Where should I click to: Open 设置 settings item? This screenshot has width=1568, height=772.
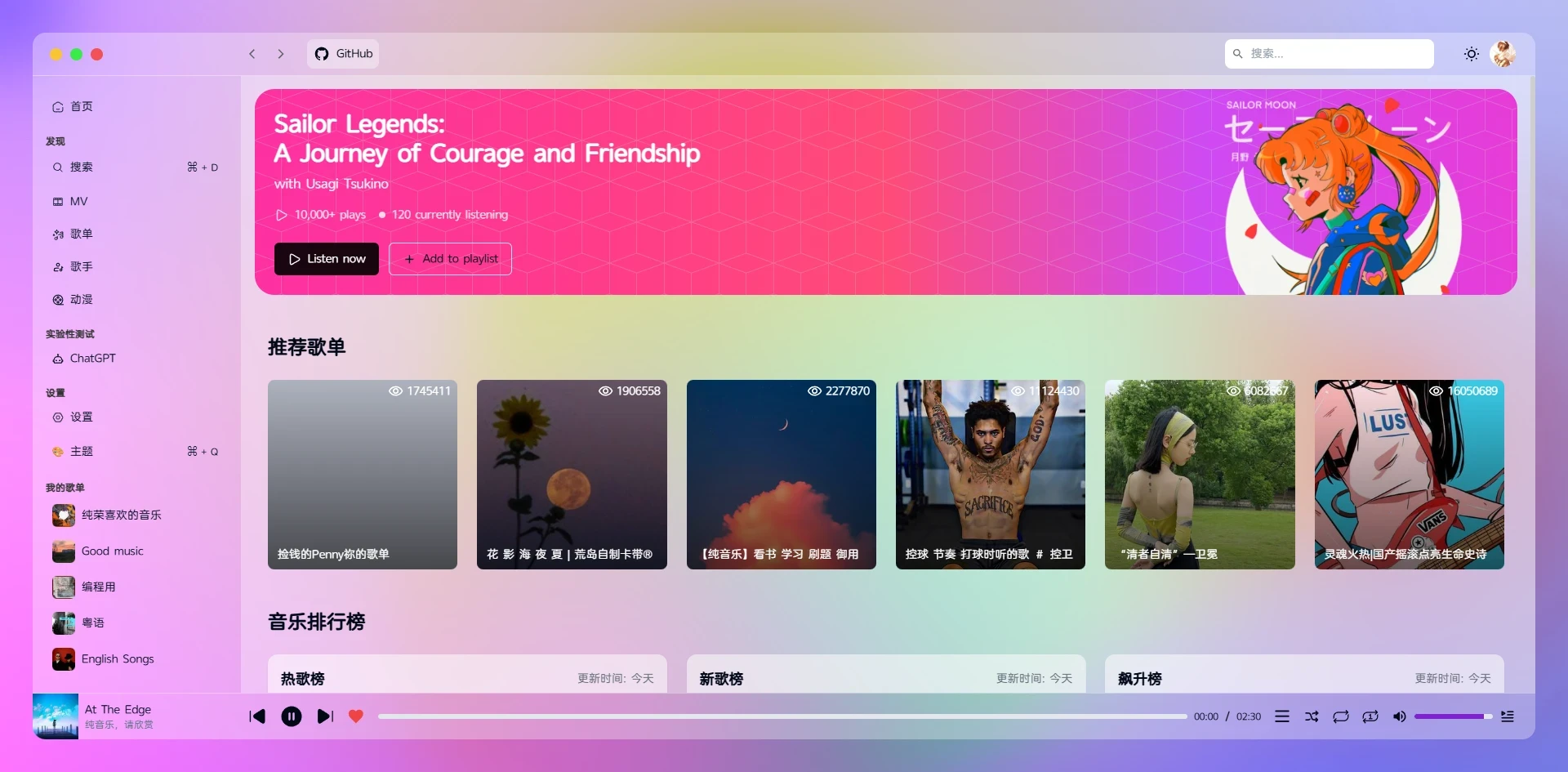click(136, 417)
